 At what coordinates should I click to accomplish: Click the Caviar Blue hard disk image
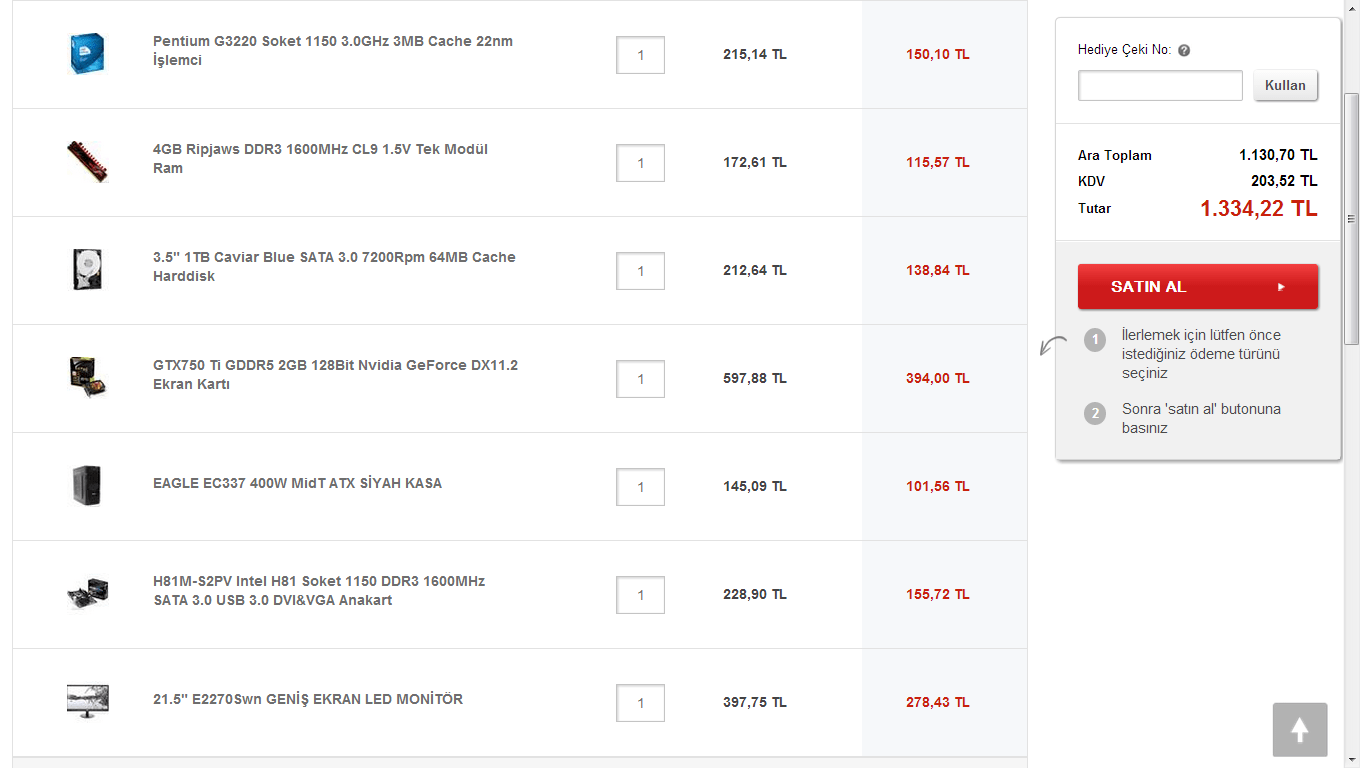87,270
